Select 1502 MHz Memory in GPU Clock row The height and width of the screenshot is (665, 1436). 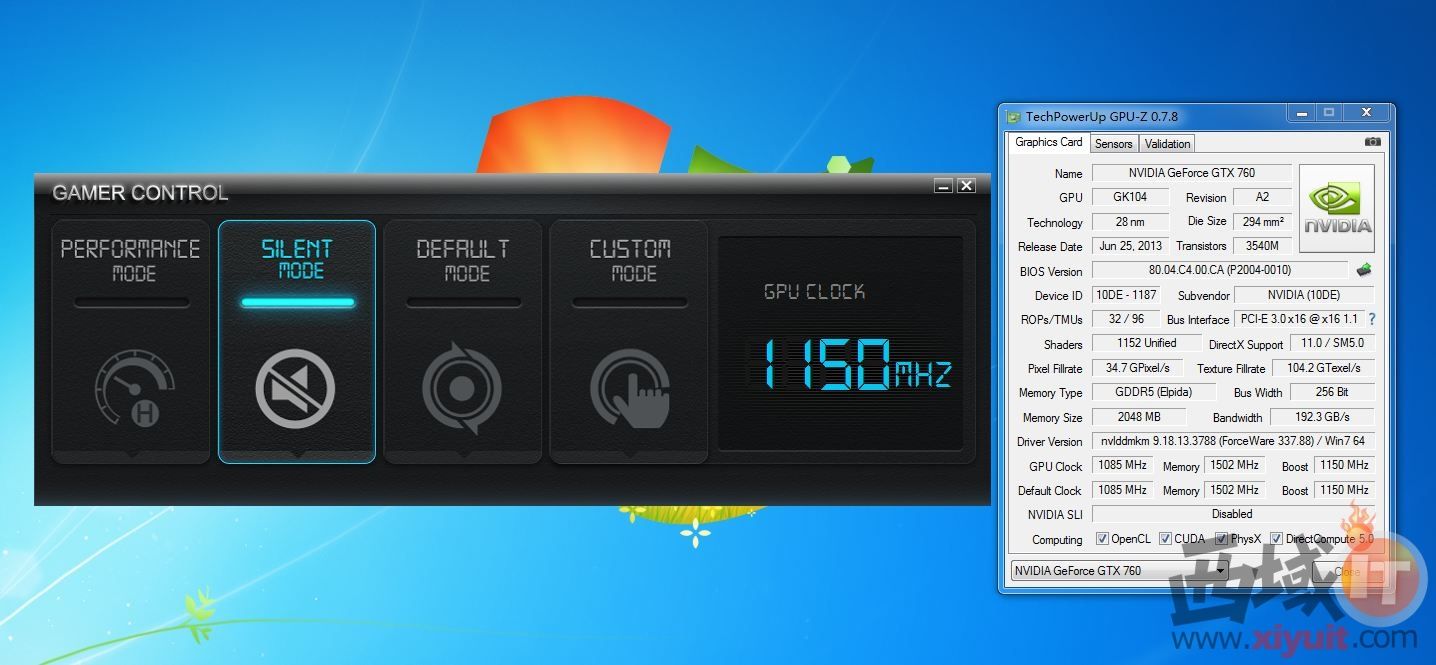pos(1234,466)
